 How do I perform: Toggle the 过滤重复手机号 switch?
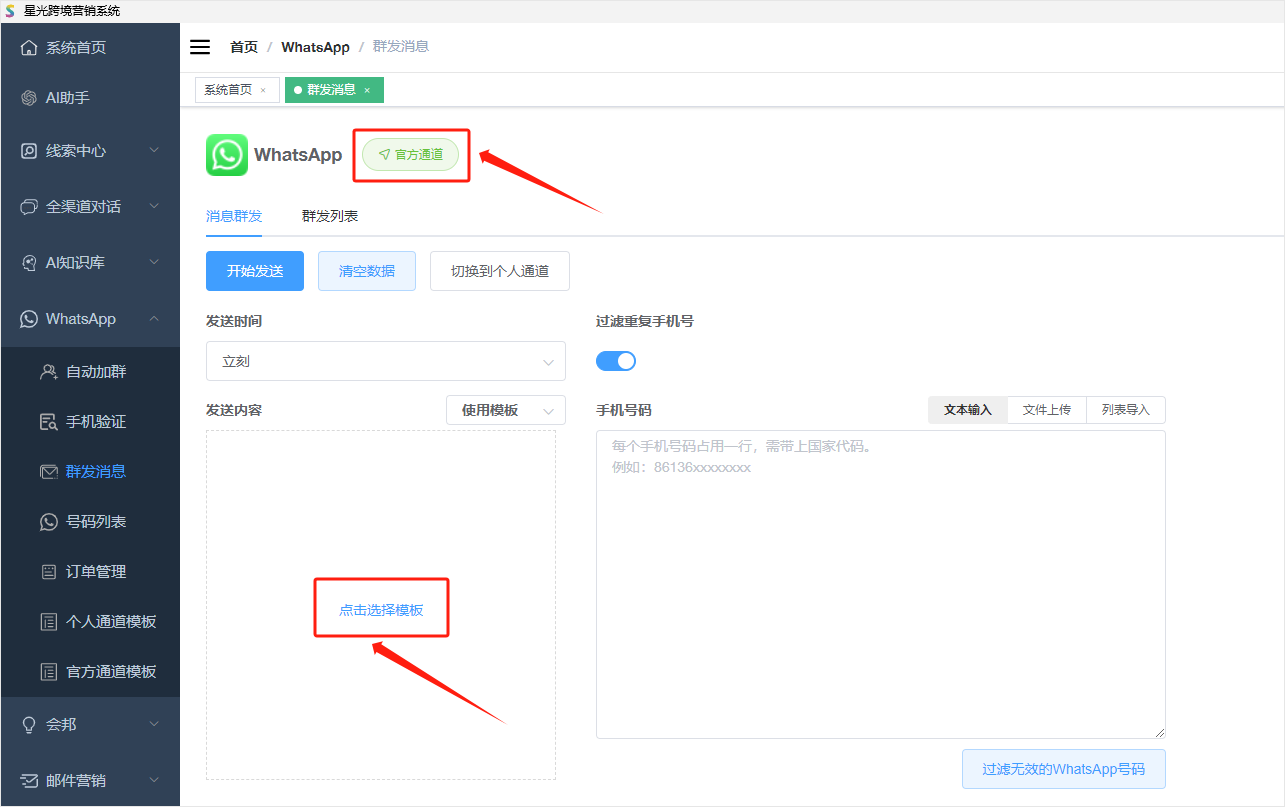click(x=616, y=361)
